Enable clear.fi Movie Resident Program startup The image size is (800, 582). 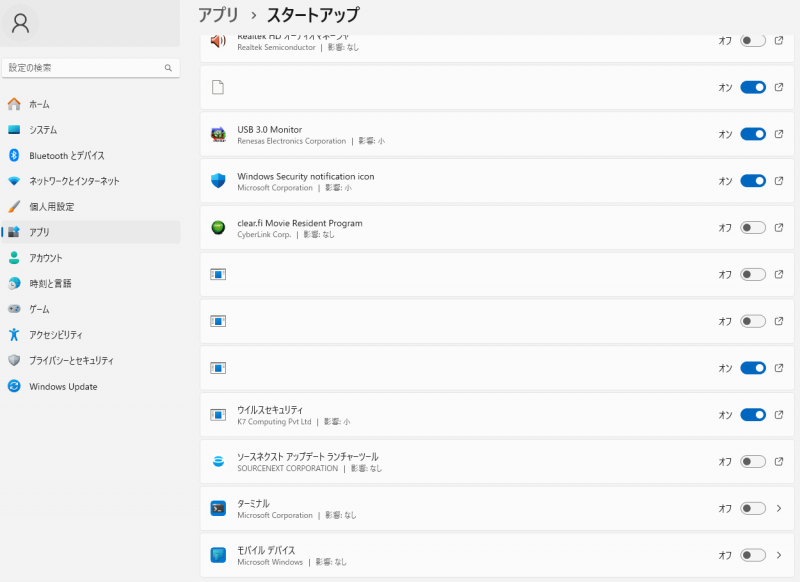752,228
